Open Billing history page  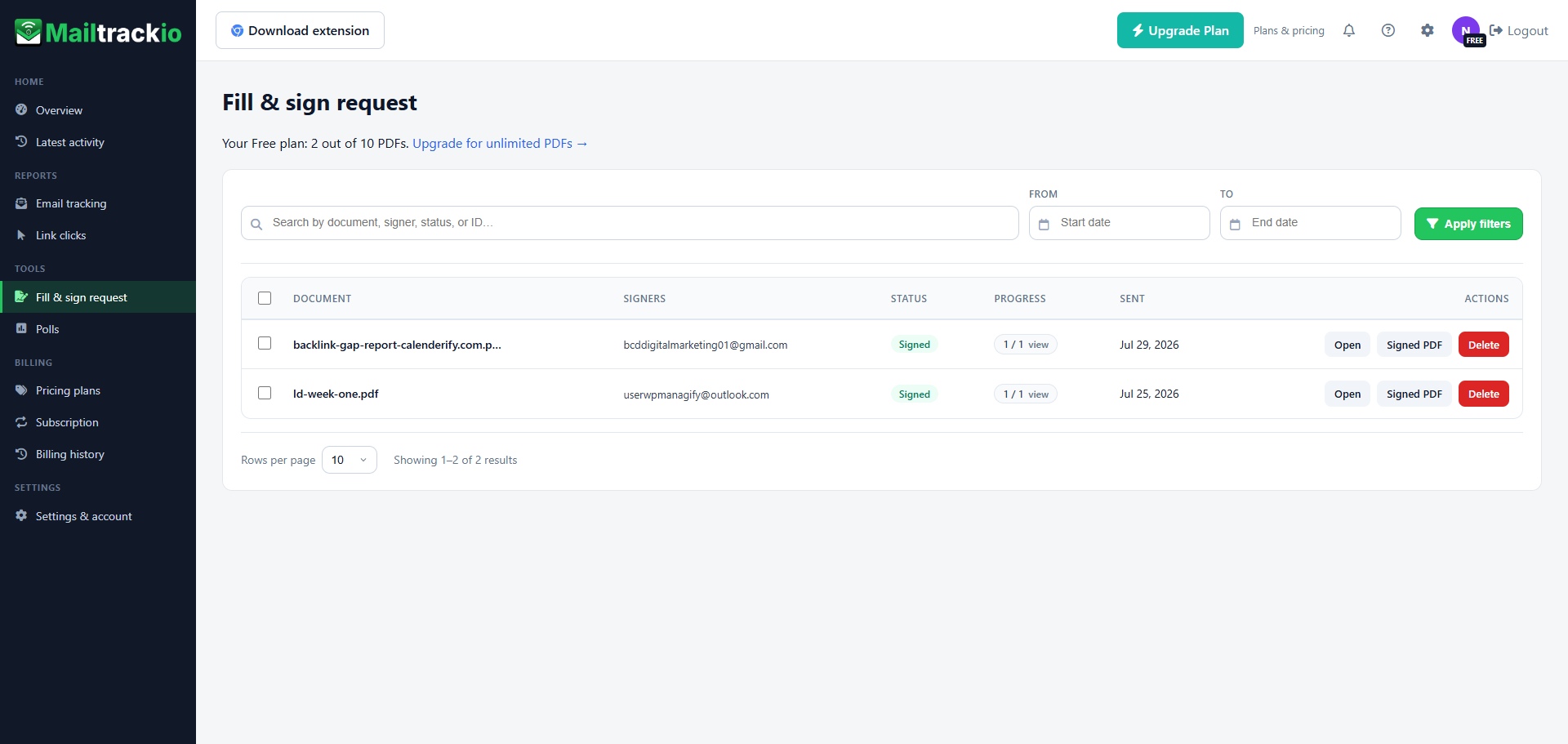[98, 454]
